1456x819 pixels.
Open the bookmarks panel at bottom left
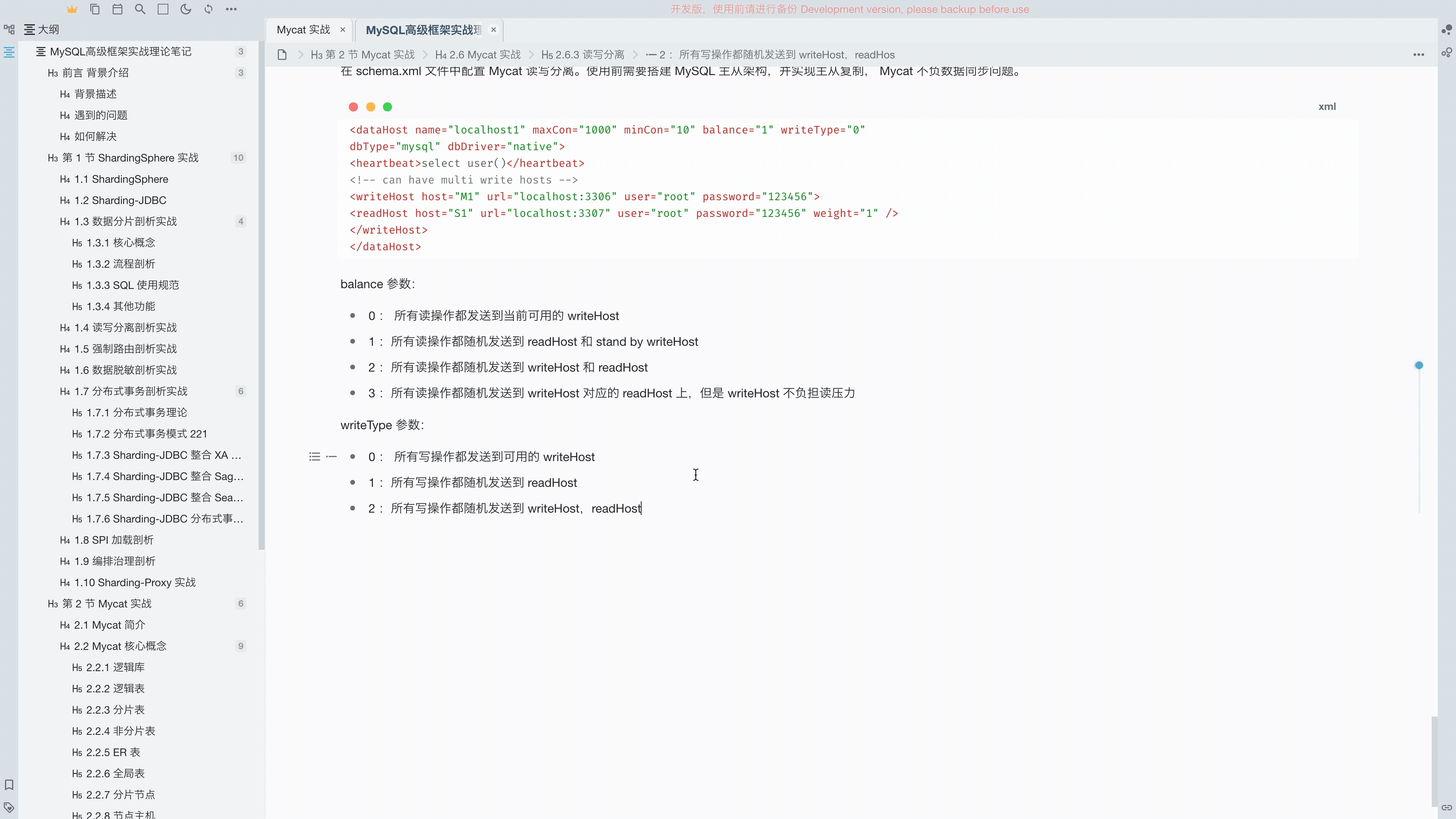pos(9,784)
